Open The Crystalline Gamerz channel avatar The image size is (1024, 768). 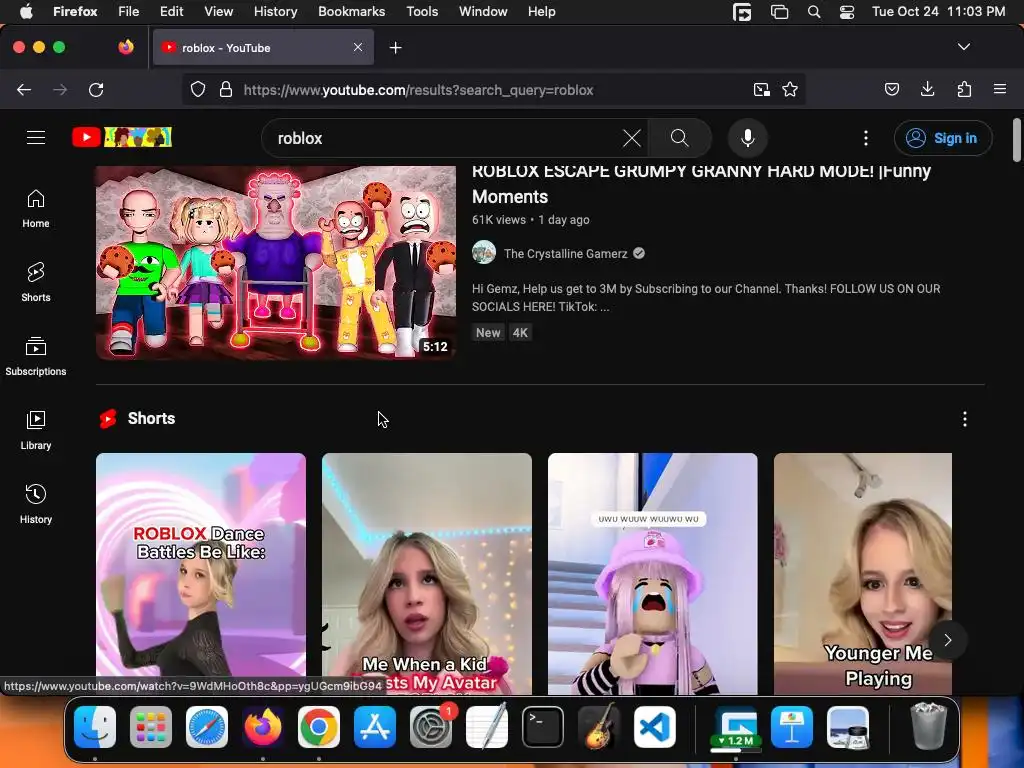pos(484,252)
